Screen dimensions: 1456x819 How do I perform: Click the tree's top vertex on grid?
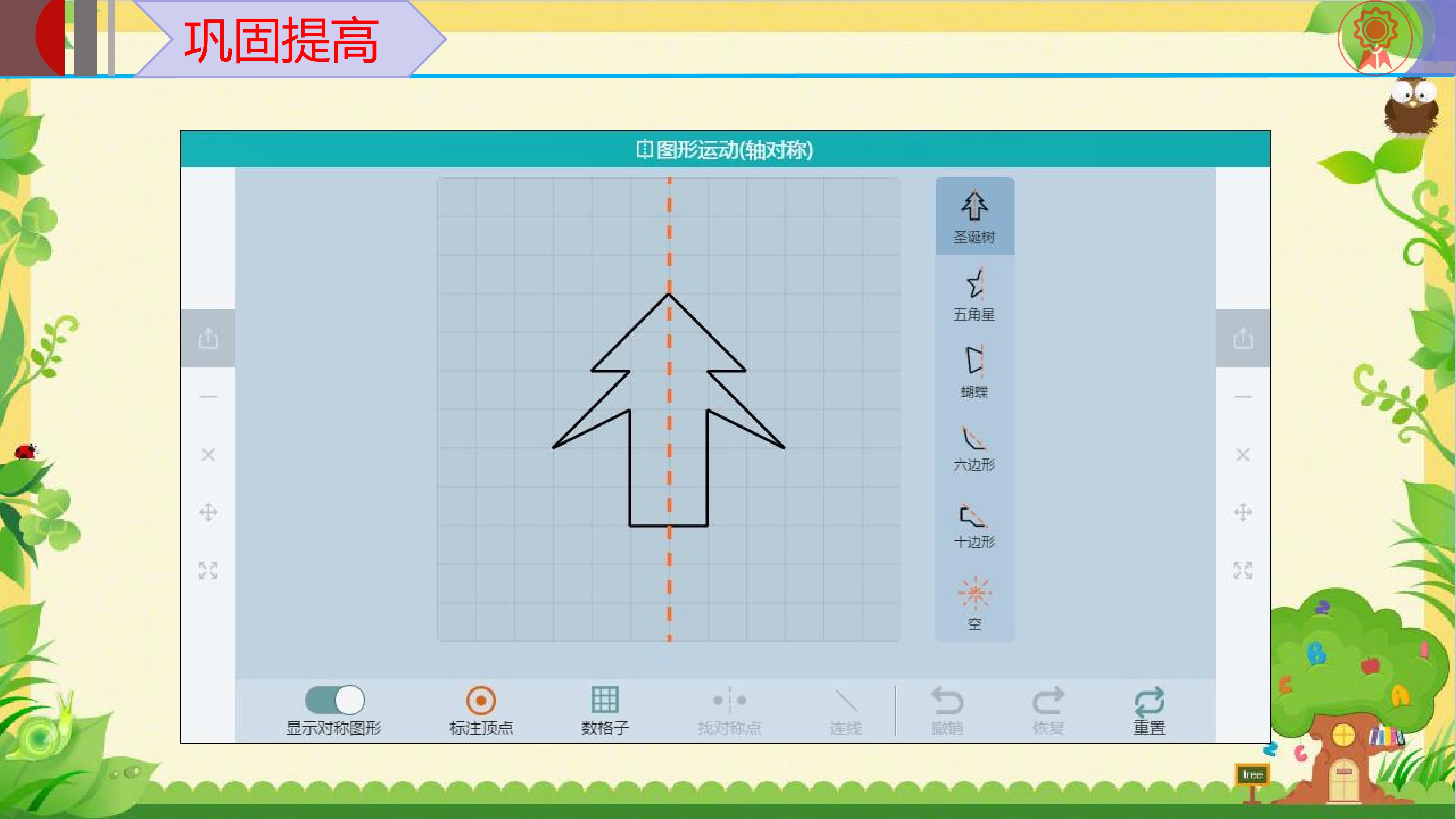click(x=669, y=294)
